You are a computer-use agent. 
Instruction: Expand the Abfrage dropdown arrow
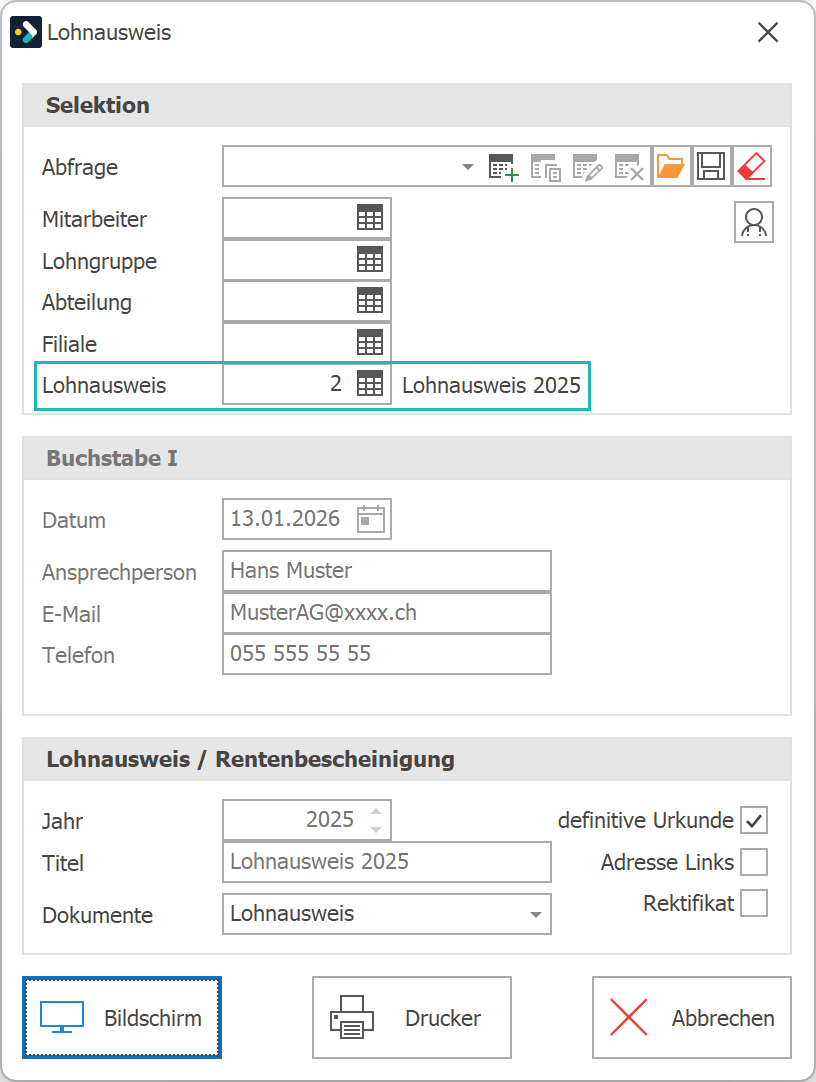pos(468,167)
